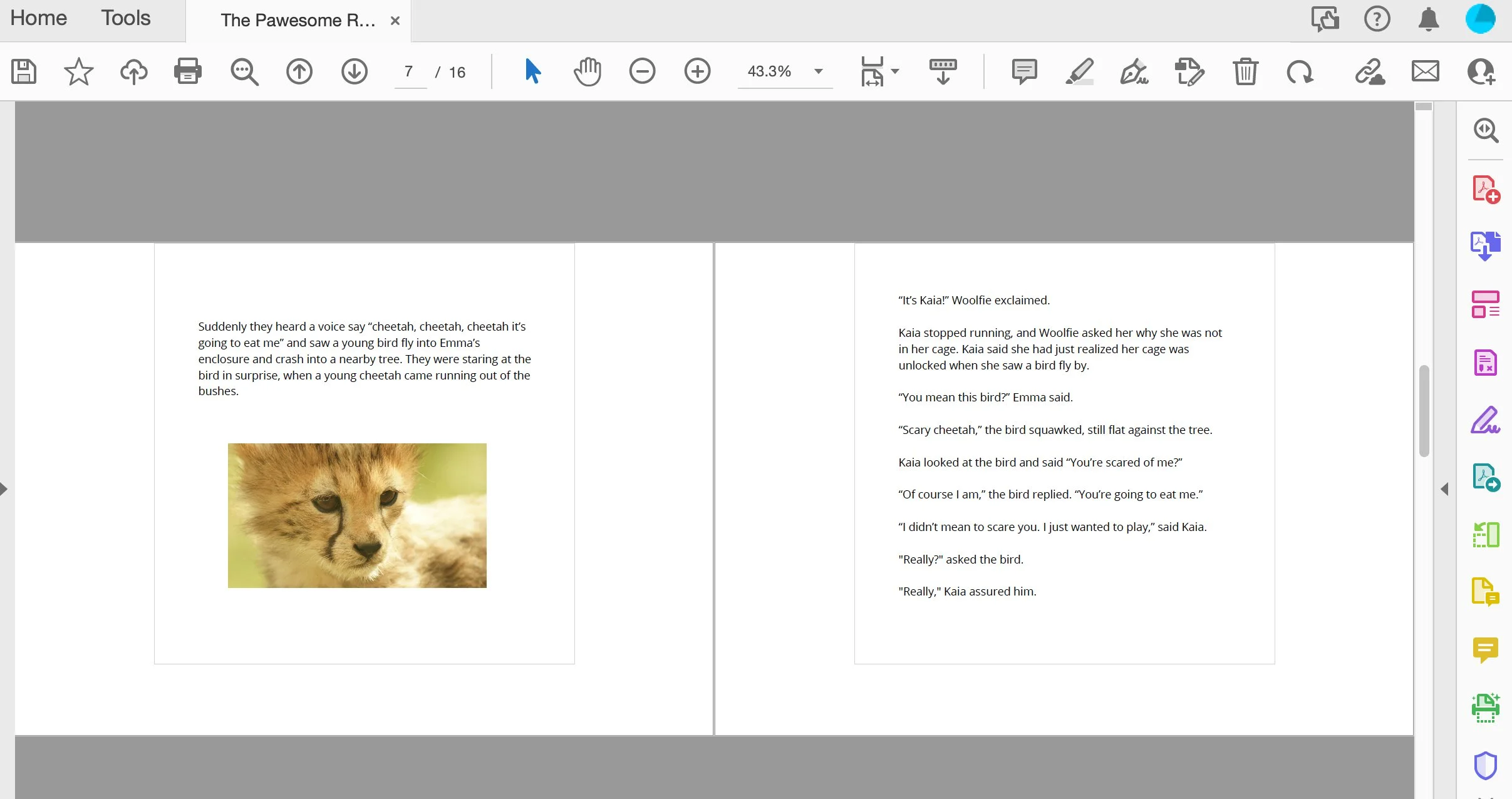Expand the left navigation pane arrow
The image size is (1512, 799).
[x=4, y=489]
